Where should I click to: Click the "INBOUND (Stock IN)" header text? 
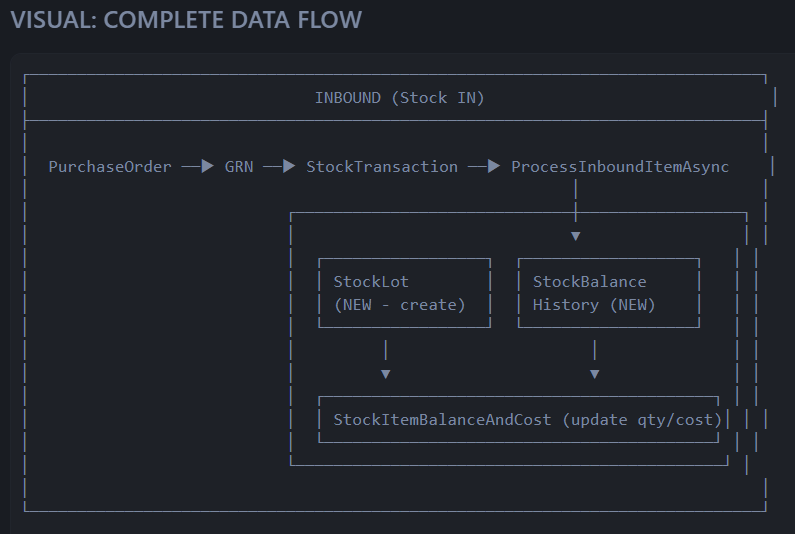click(x=399, y=98)
